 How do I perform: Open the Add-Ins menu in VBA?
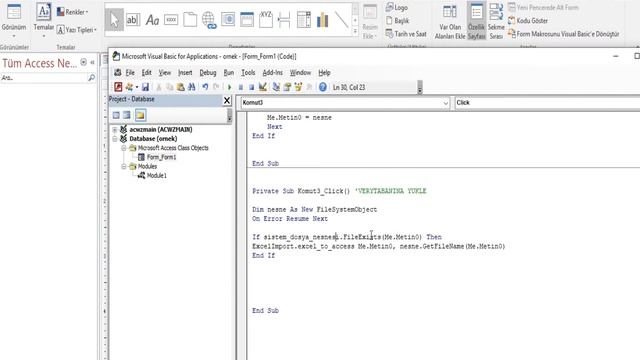point(272,73)
